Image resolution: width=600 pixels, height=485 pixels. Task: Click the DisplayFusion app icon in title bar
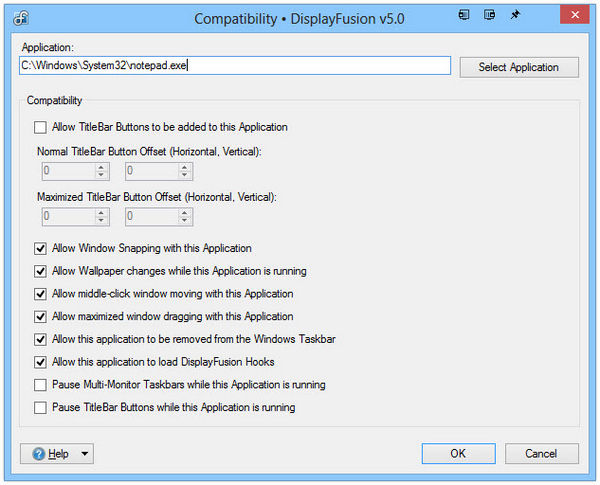tap(21, 18)
